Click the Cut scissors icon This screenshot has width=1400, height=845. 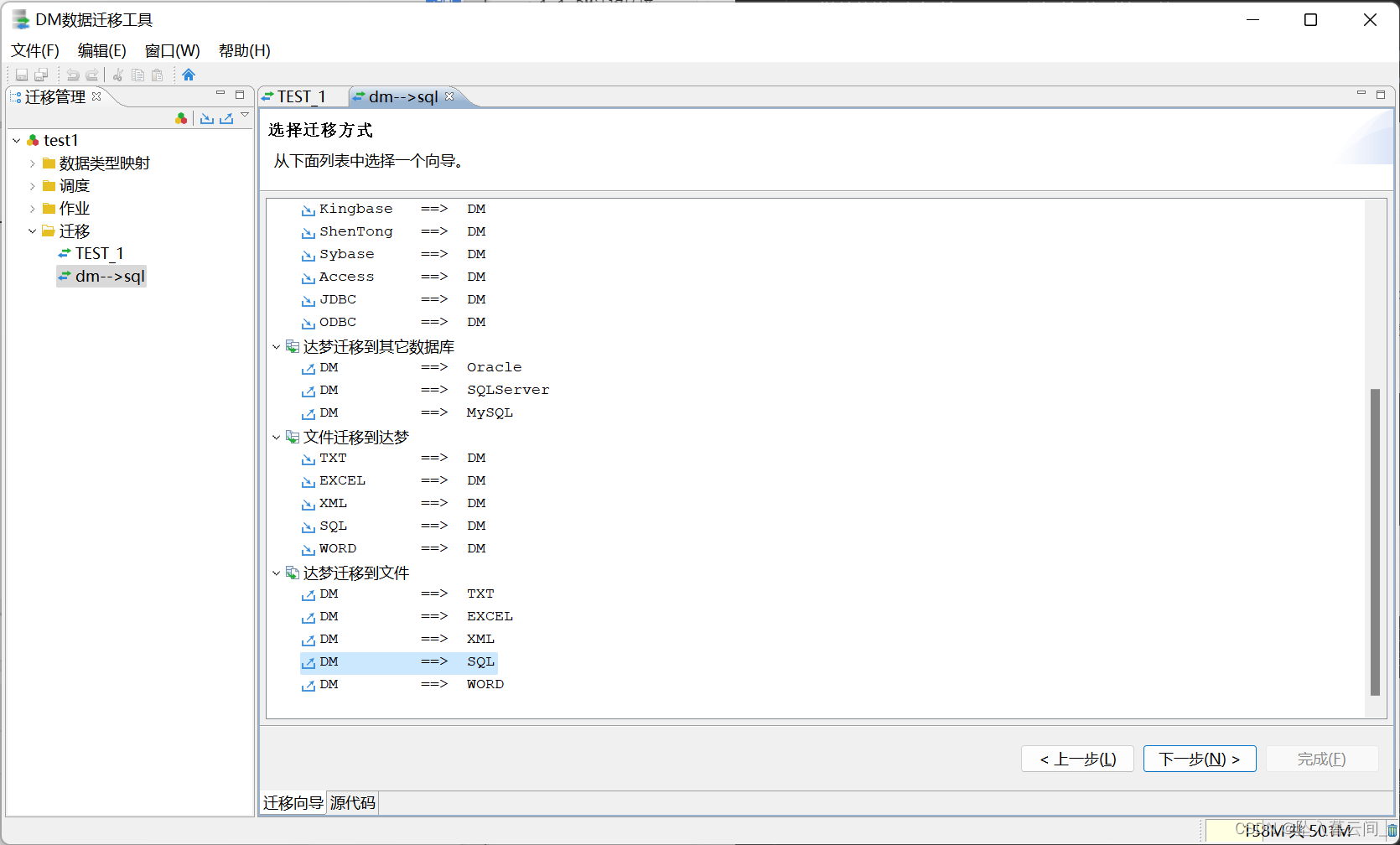[x=118, y=75]
